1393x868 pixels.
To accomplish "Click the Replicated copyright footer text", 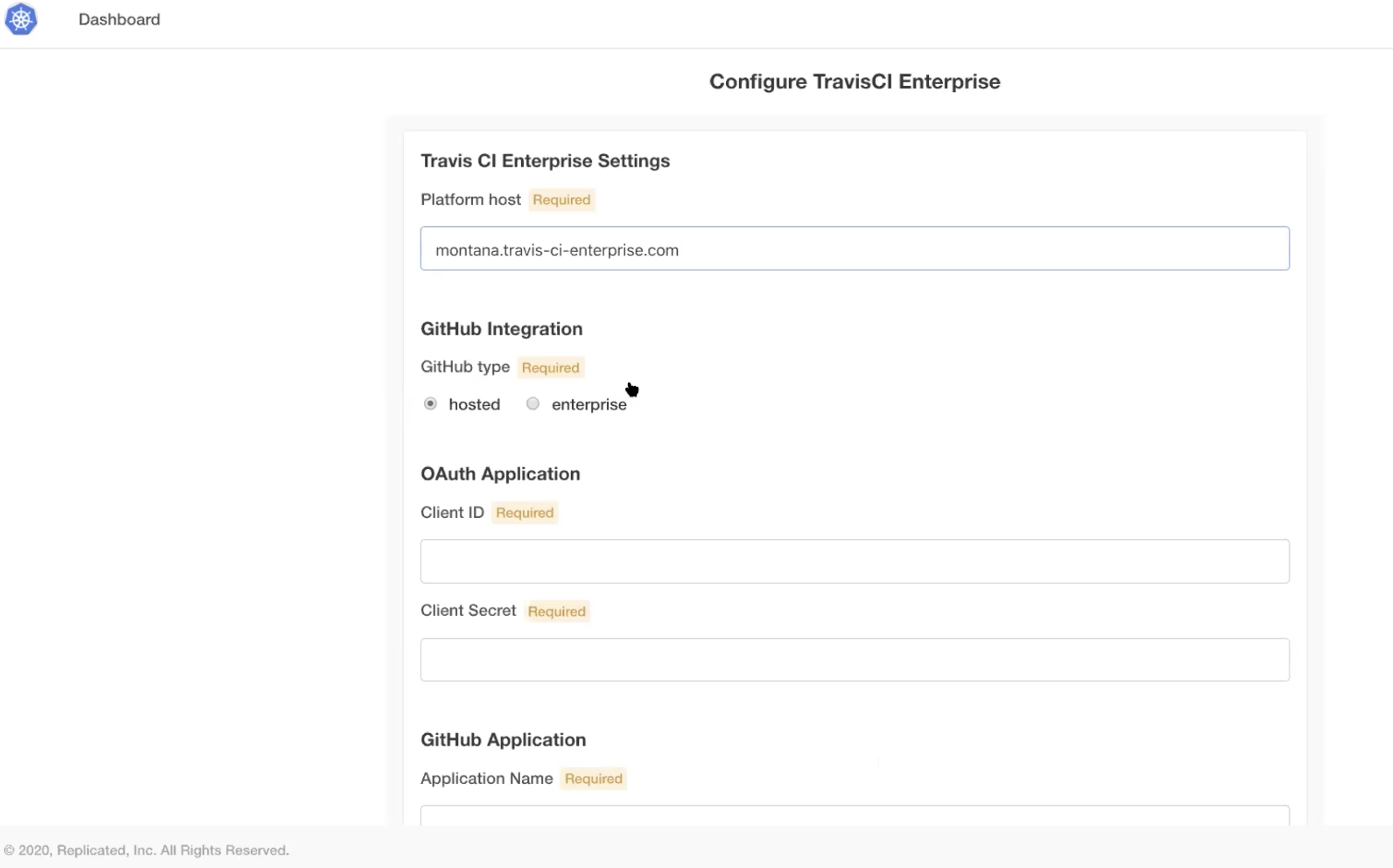I will click(x=146, y=850).
